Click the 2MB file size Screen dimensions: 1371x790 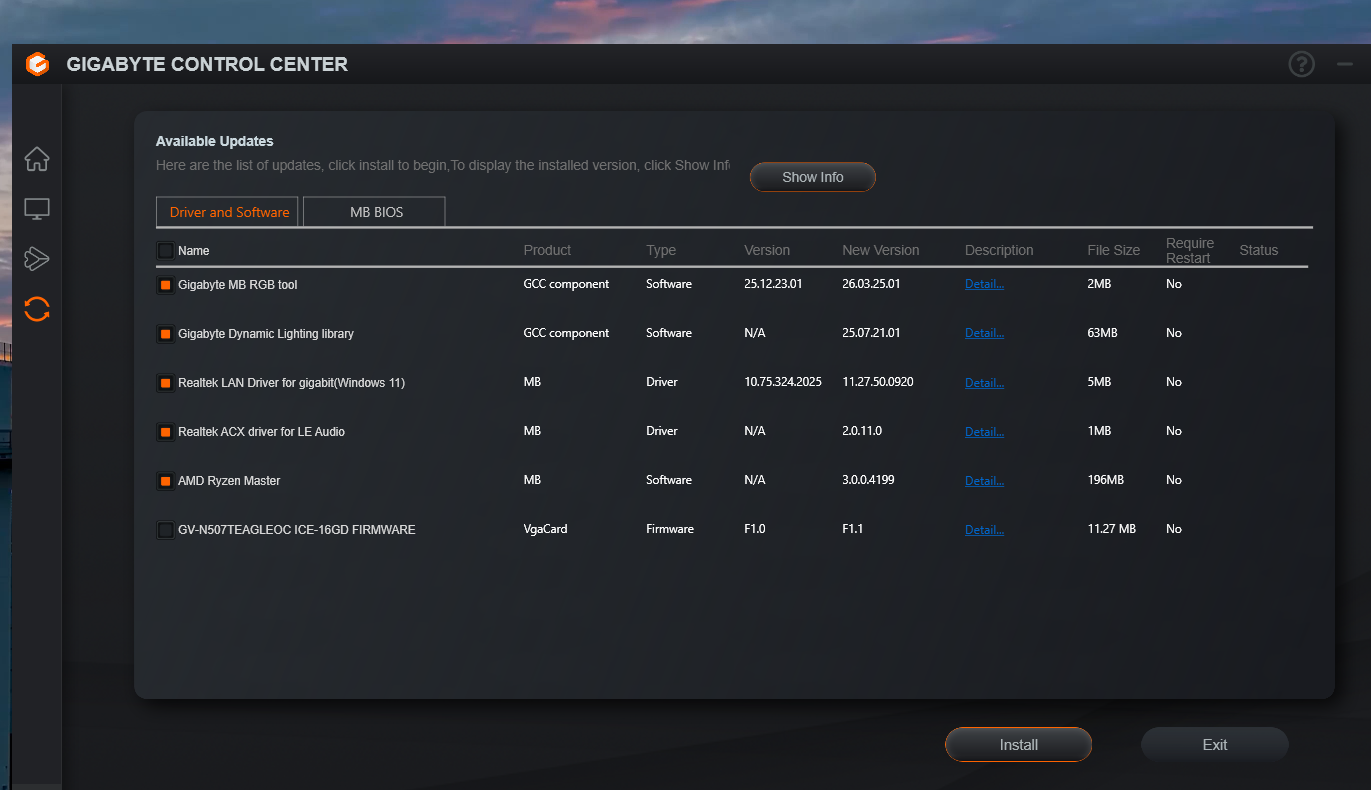click(x=1099, y=284)
